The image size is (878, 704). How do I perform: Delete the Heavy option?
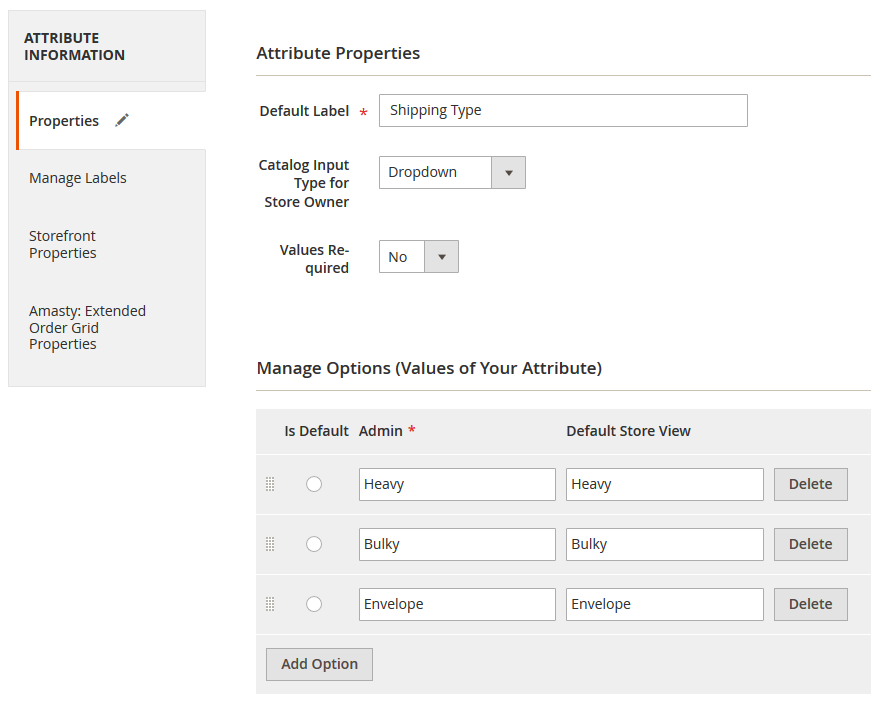point(810,484)
